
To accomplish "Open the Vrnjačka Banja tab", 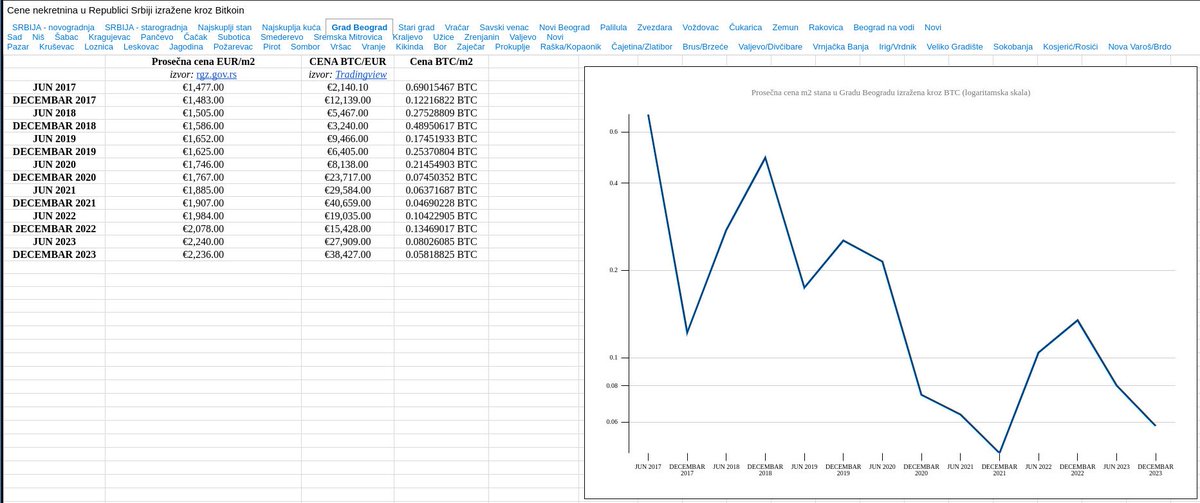I will pos(842,47).
